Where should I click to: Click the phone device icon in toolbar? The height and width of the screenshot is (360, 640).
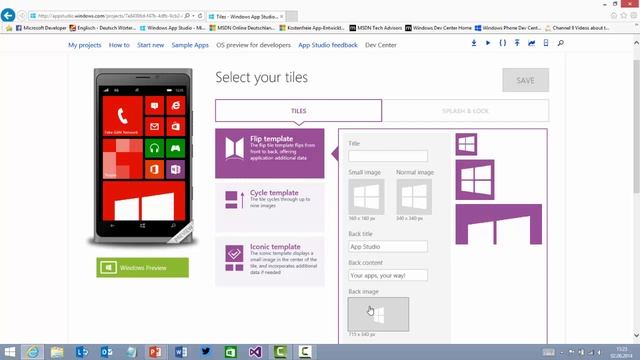click(546, 43)
